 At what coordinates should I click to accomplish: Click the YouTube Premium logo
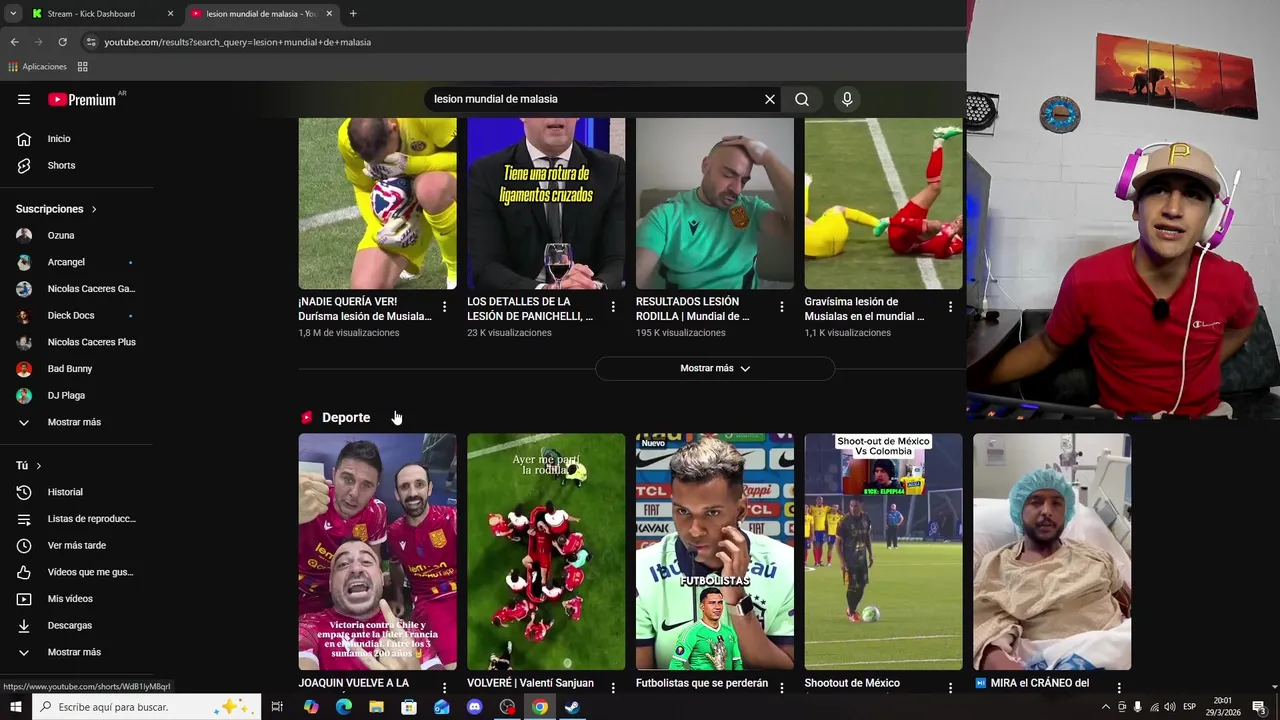pyautogui.click(x=82, y=99)
